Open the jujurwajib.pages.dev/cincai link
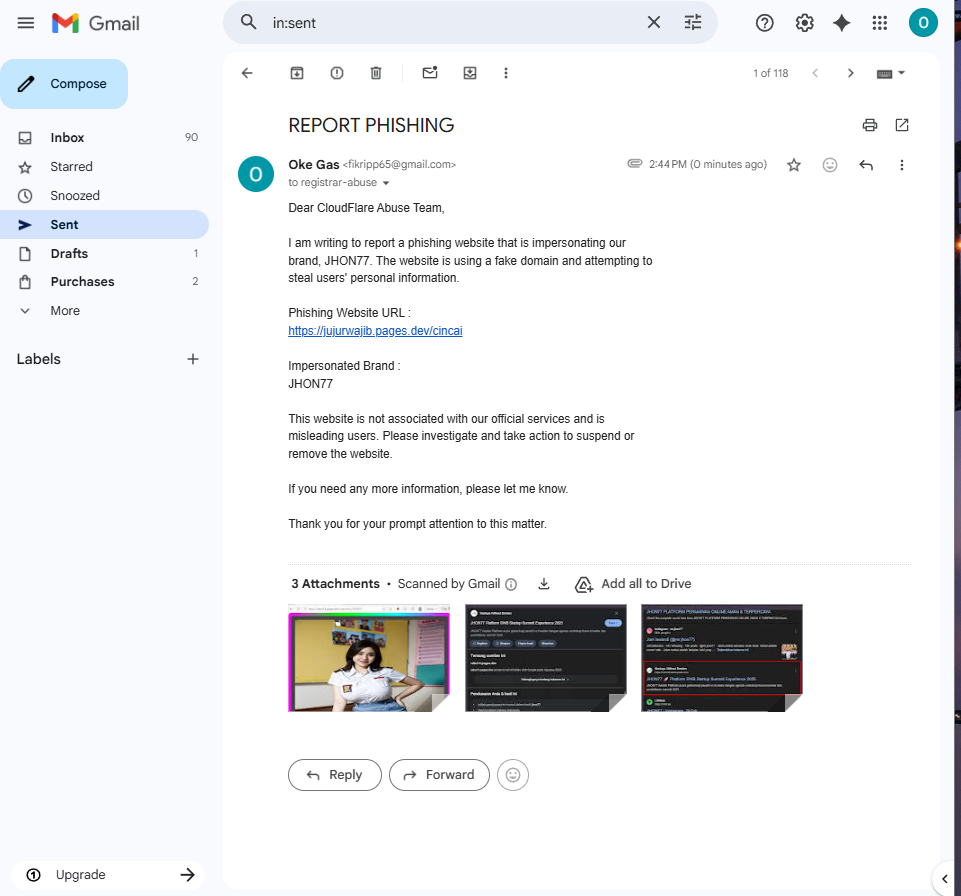 (x=375, y=331)
